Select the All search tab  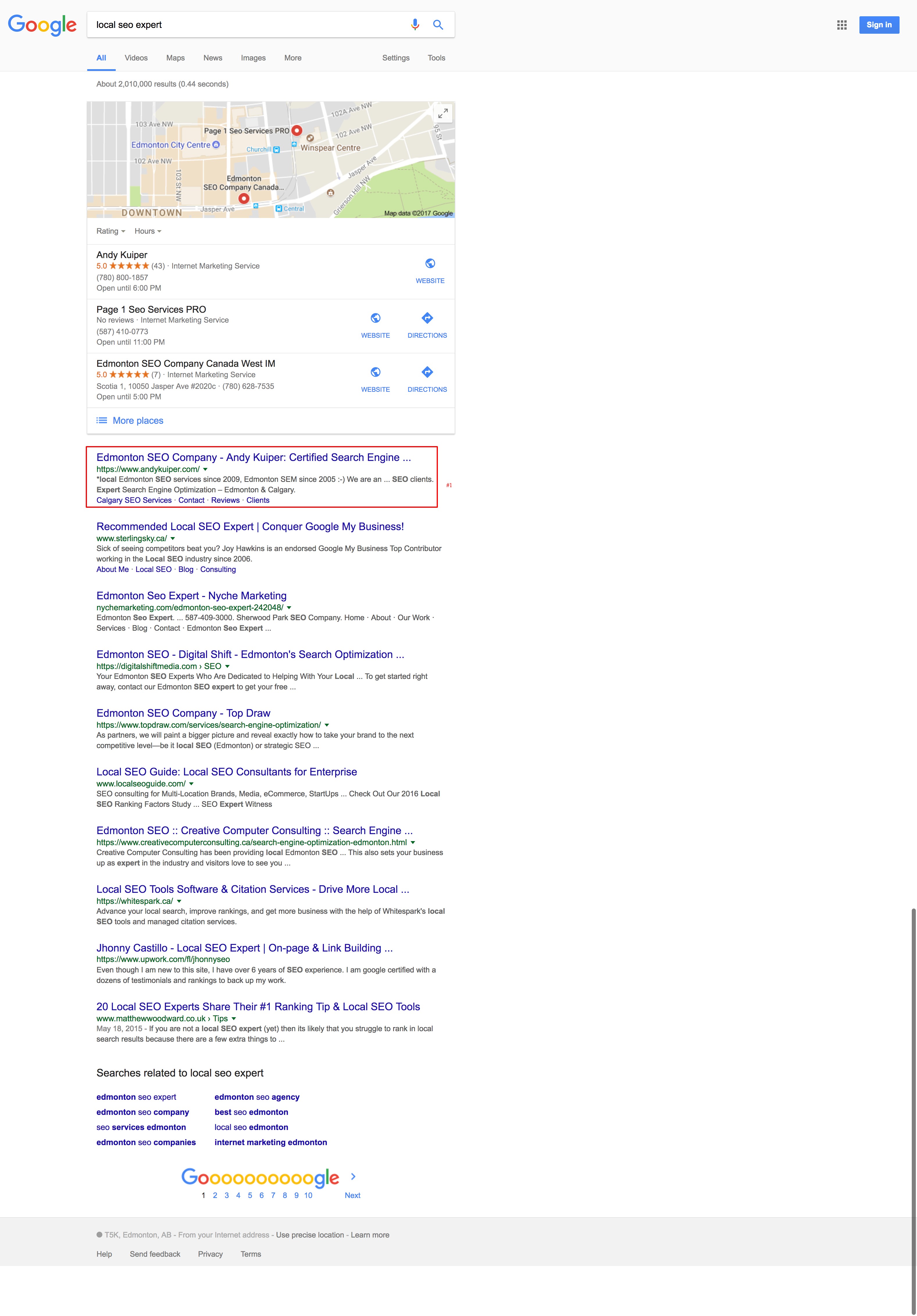tap(101, 58)
